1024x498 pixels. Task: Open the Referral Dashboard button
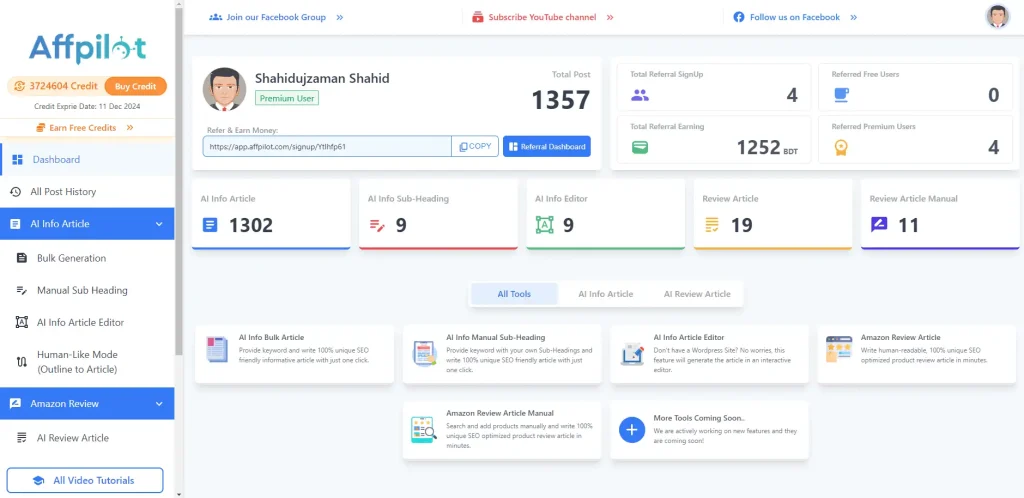547,146
